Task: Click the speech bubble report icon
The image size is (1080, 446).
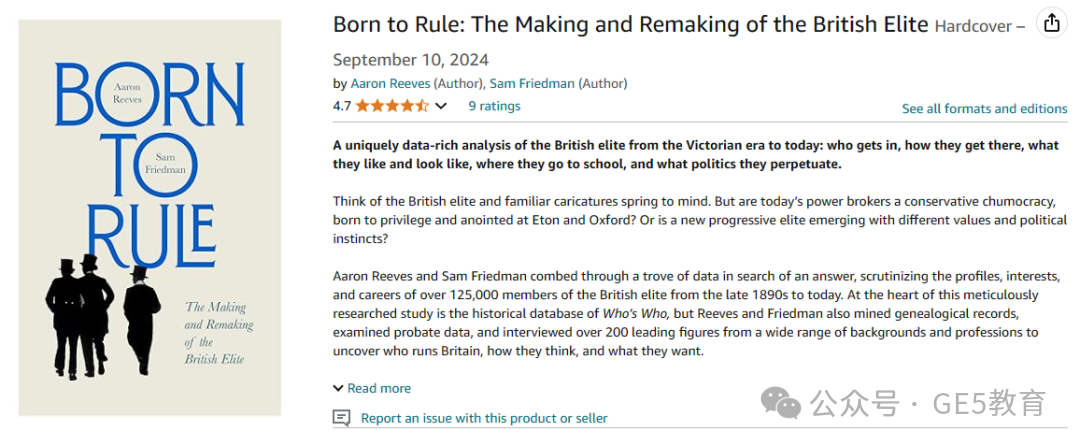Action: click(x=341, y=418)
